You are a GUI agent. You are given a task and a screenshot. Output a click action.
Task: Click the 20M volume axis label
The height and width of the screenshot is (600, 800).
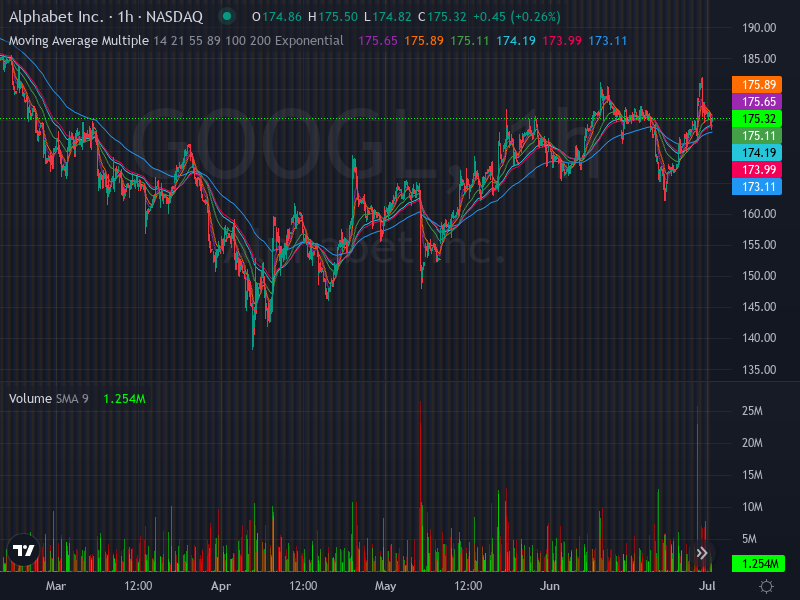coord(752,443)
